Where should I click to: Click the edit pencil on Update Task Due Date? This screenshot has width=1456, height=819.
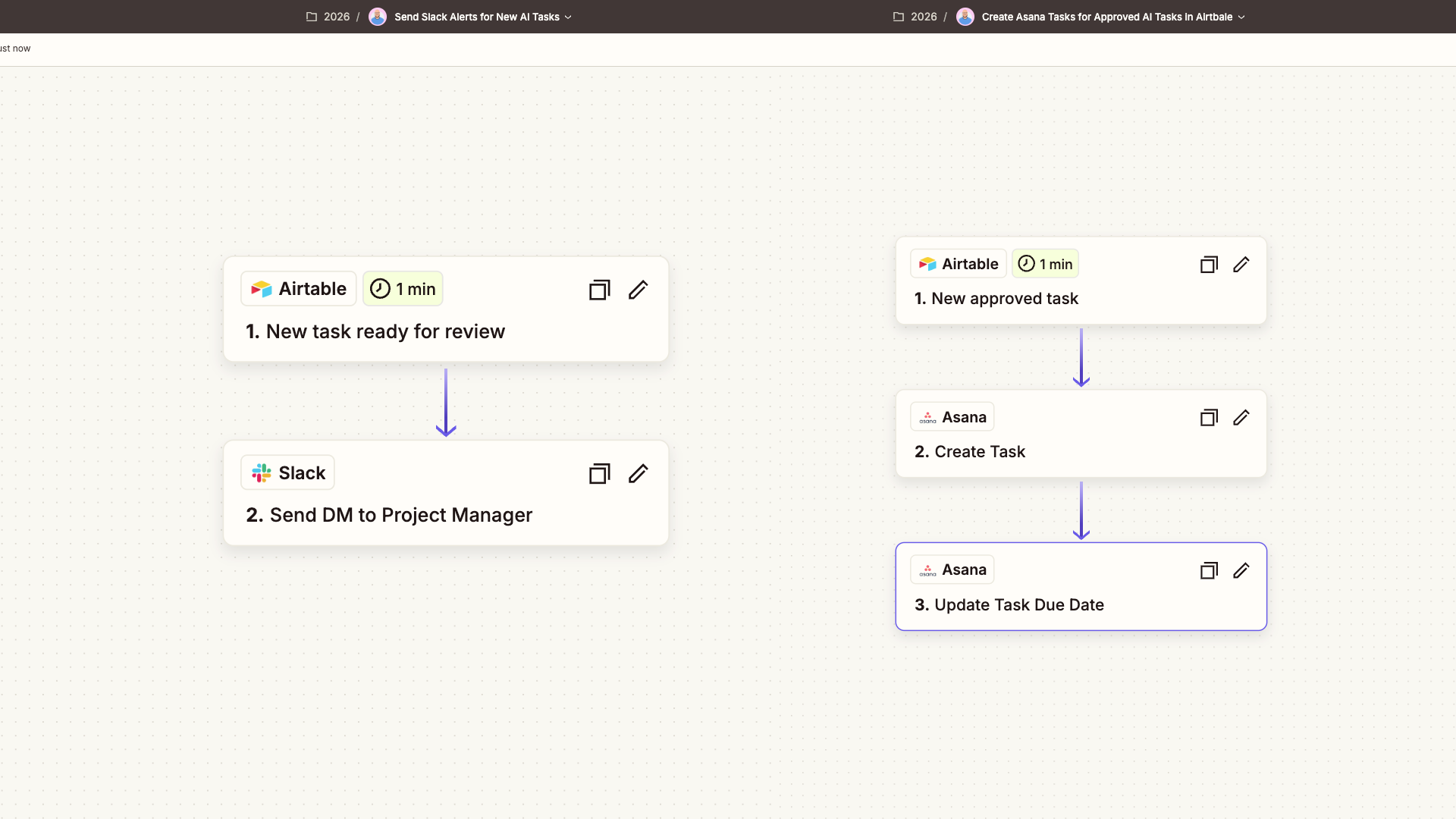tap(1241, 570)
